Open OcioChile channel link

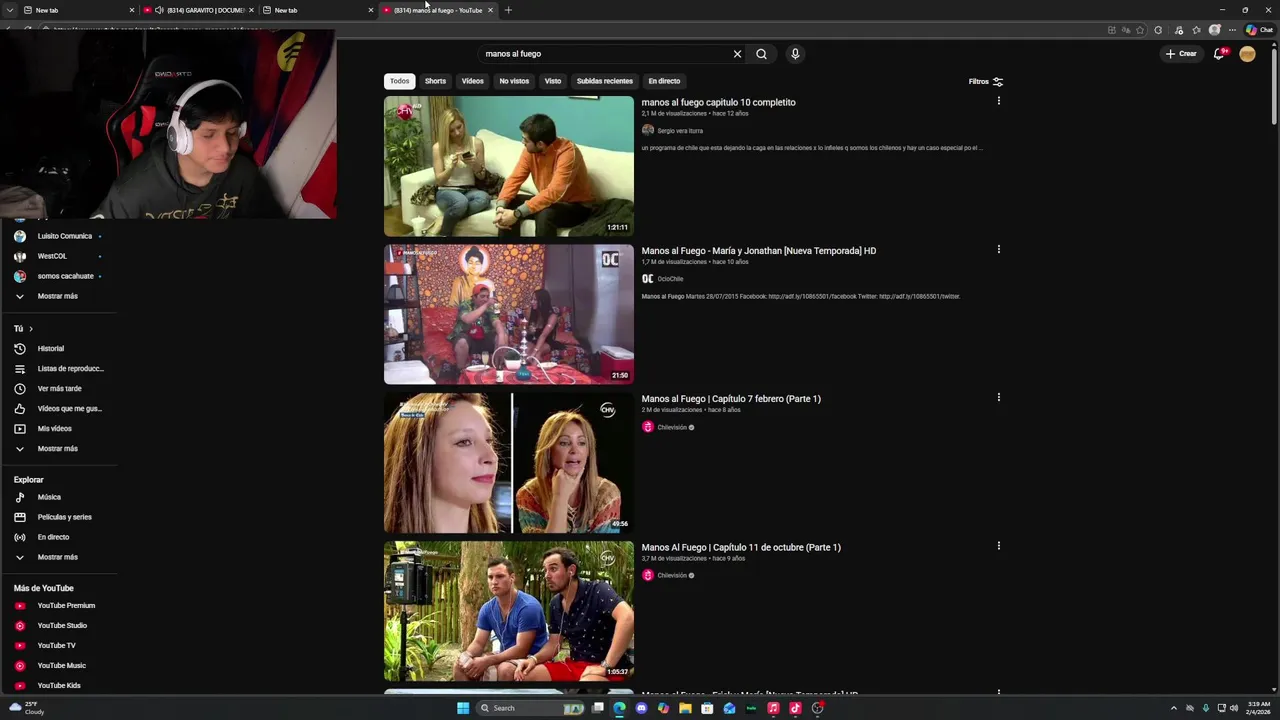click(x=670, y=279)
